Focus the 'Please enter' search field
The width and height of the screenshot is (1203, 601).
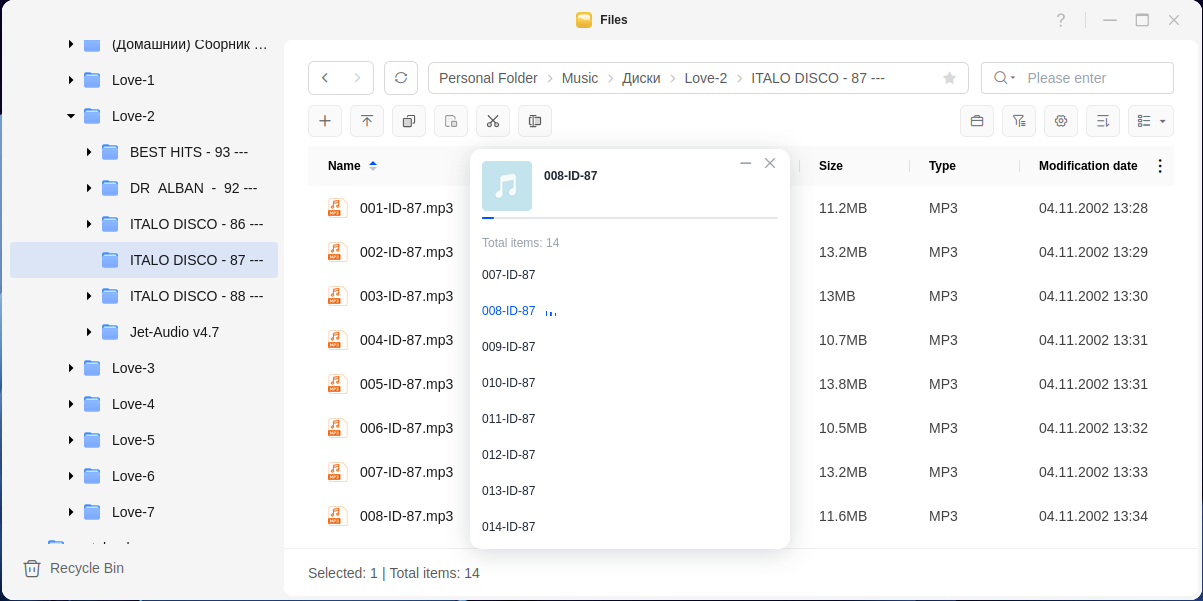(1095, 78)
